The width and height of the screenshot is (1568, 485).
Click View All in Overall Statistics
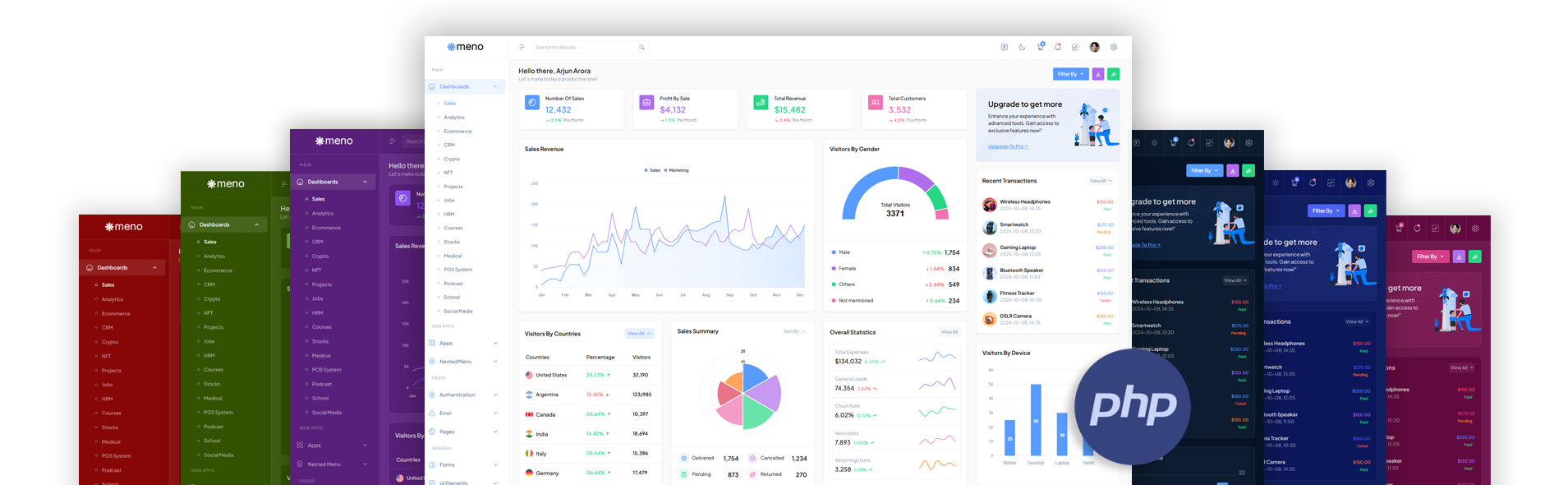(950, 332)
